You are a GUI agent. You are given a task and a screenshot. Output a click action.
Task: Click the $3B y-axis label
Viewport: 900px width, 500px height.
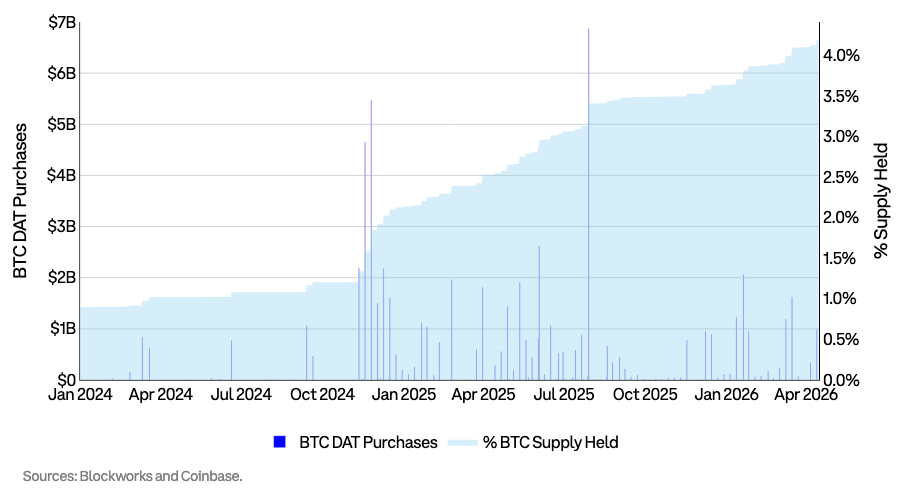point(62,226)
